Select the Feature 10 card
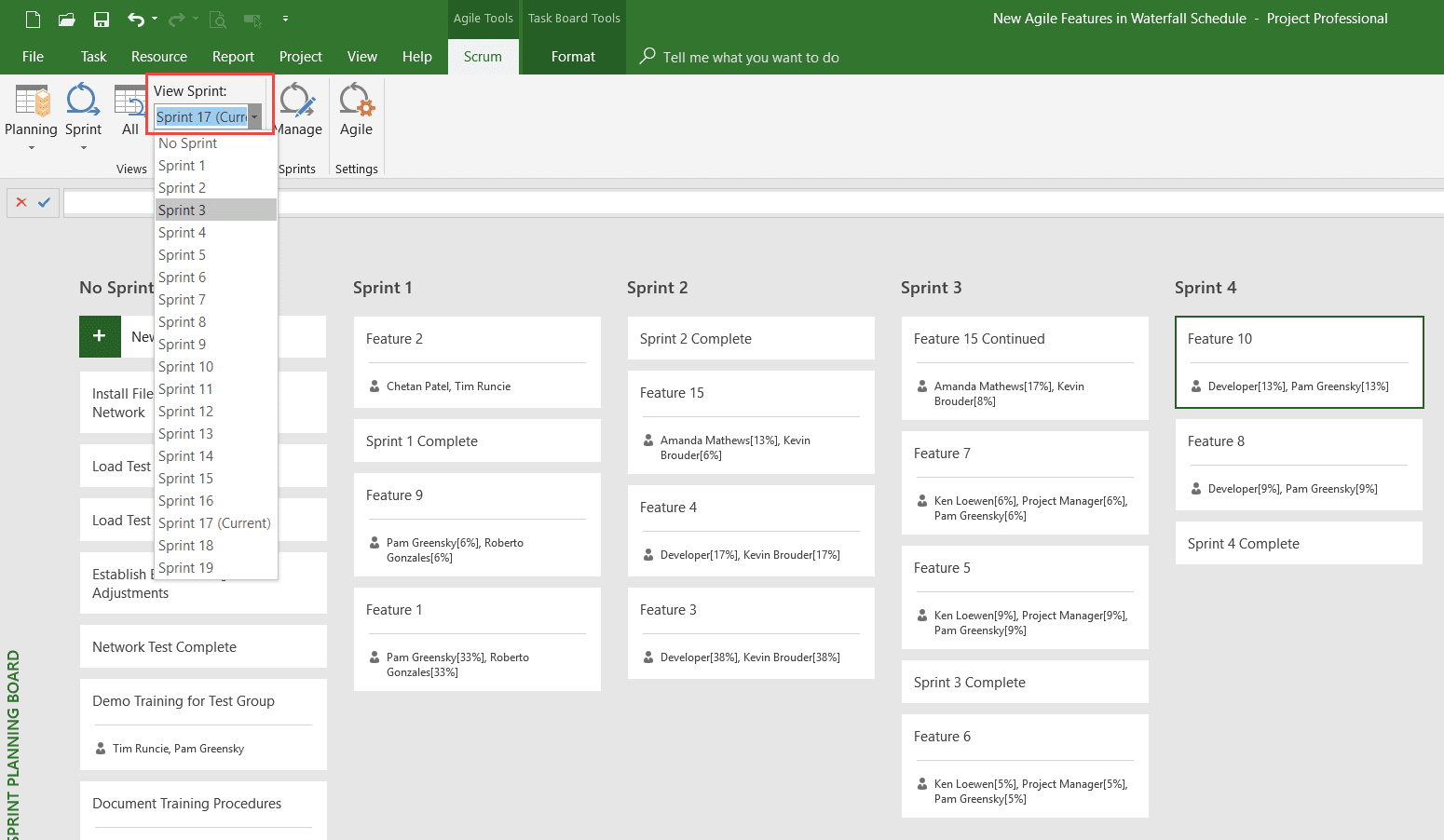The height and width of the screenshot is (840, 1444). [x=1299, y=361]
